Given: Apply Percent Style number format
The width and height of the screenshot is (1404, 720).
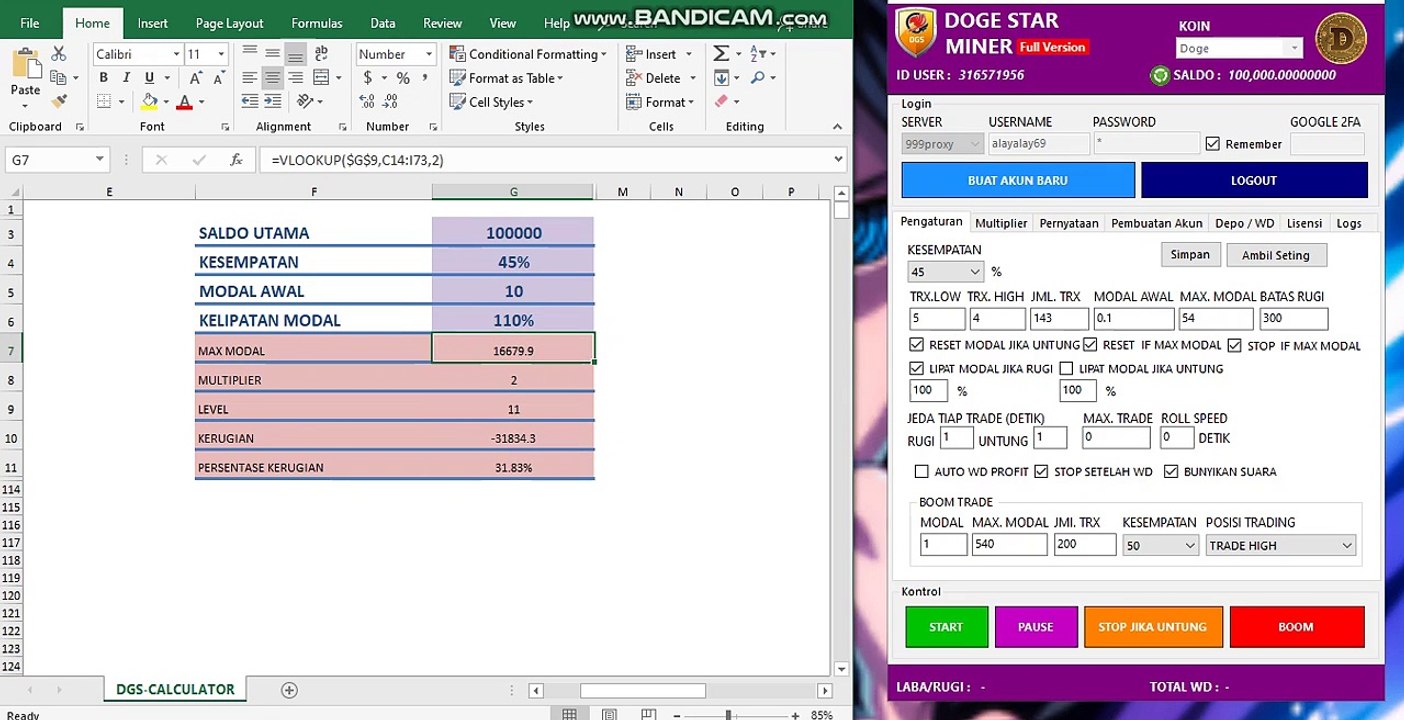Looking at the screenshot, I should pyautogui.click(x=403, y=78).
